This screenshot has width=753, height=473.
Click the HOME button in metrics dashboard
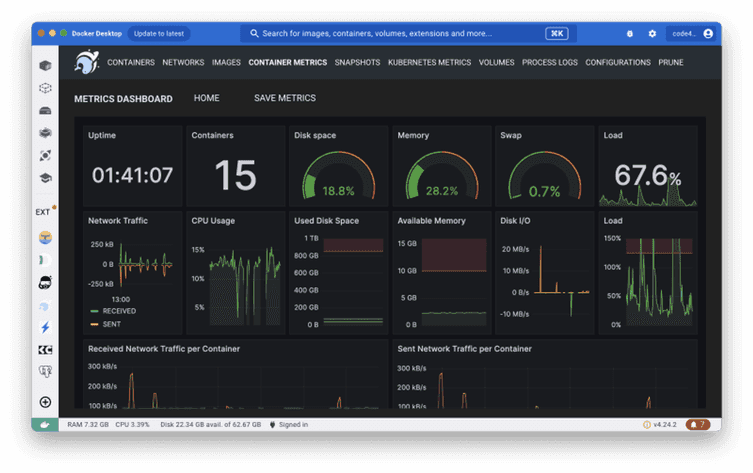tap(206, 98)
